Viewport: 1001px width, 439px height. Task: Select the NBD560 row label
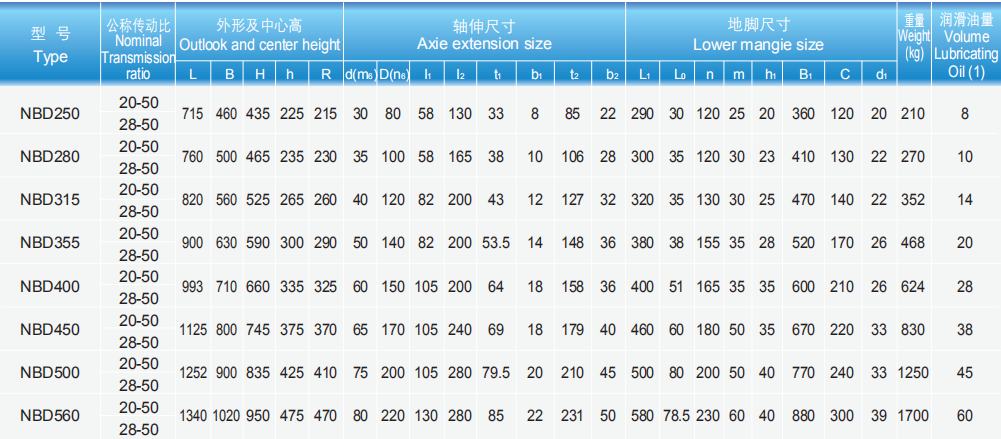pos(50,415)
